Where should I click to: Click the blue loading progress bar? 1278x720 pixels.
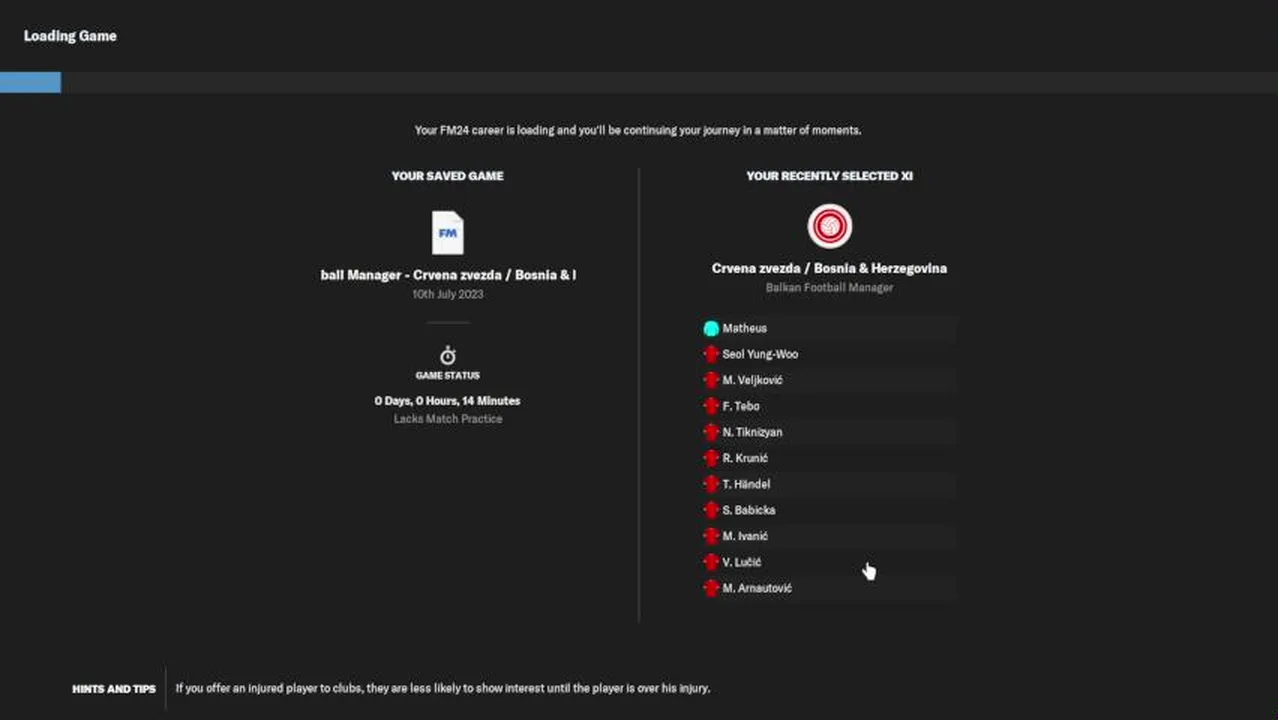(30, 83)
